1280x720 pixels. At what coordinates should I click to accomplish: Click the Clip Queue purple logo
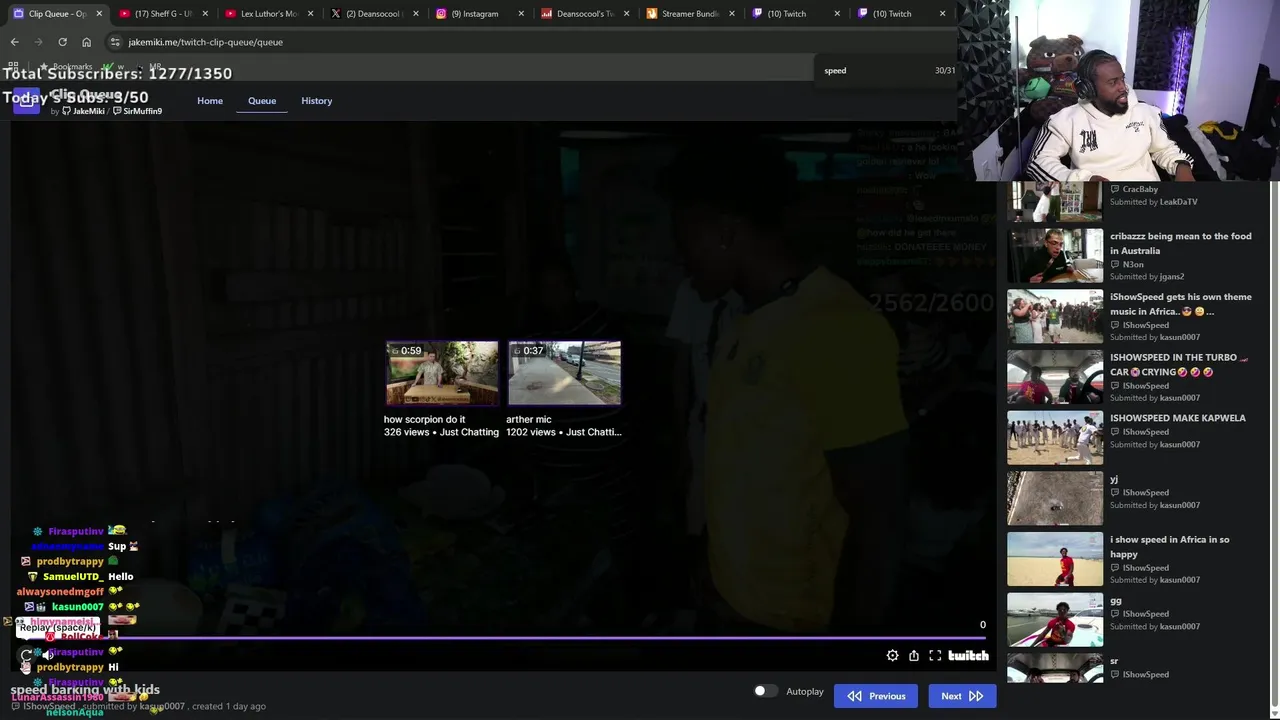pos(26,101)
